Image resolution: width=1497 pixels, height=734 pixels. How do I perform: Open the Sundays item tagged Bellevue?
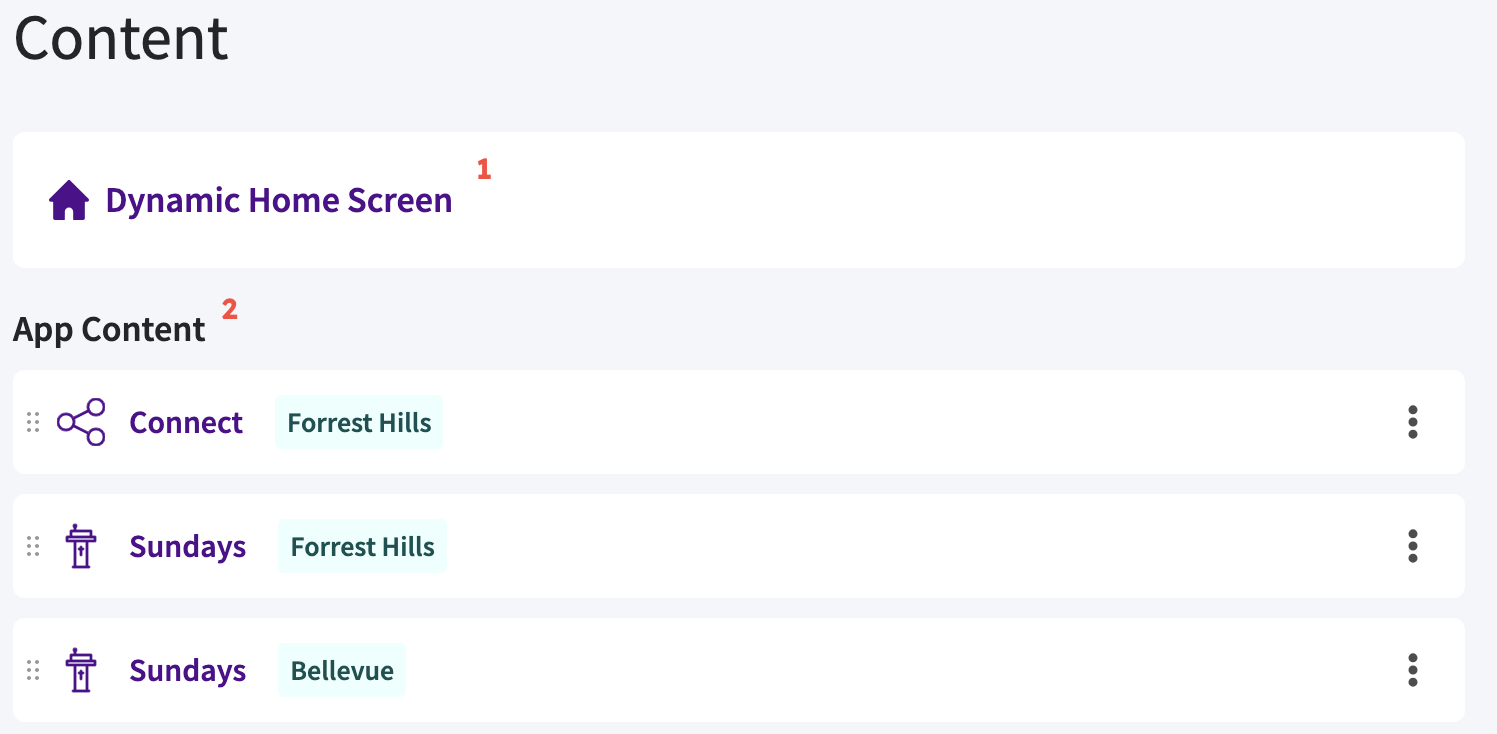point(188,670)
